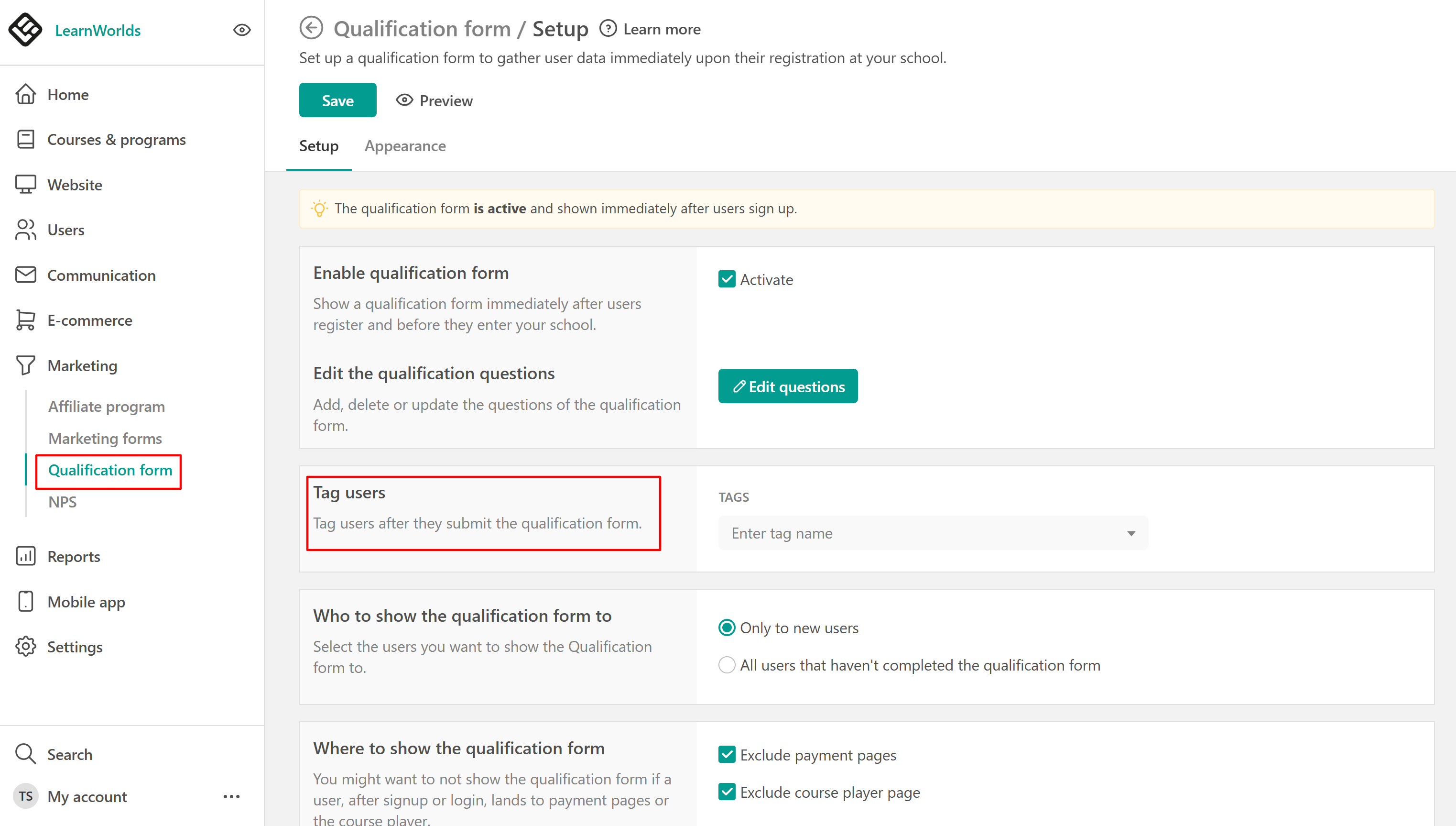Collapse the Marketing sidebar section

tap(82, 366)
